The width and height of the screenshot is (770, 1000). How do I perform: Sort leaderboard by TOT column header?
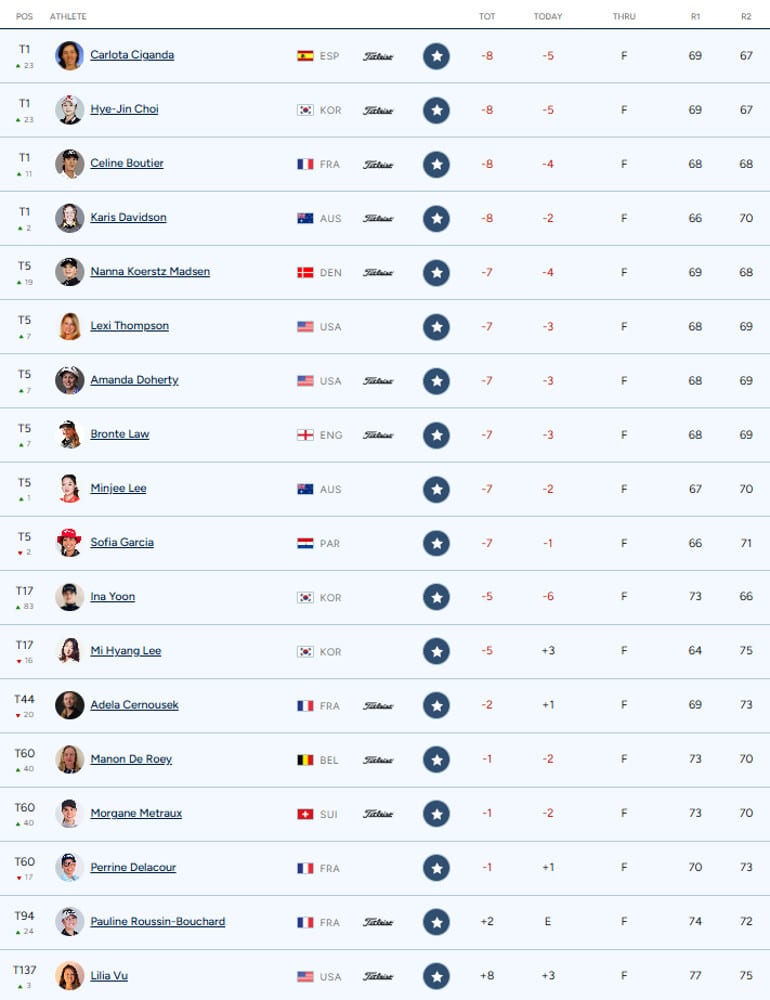pyautogui.click(x=487, y=17)
